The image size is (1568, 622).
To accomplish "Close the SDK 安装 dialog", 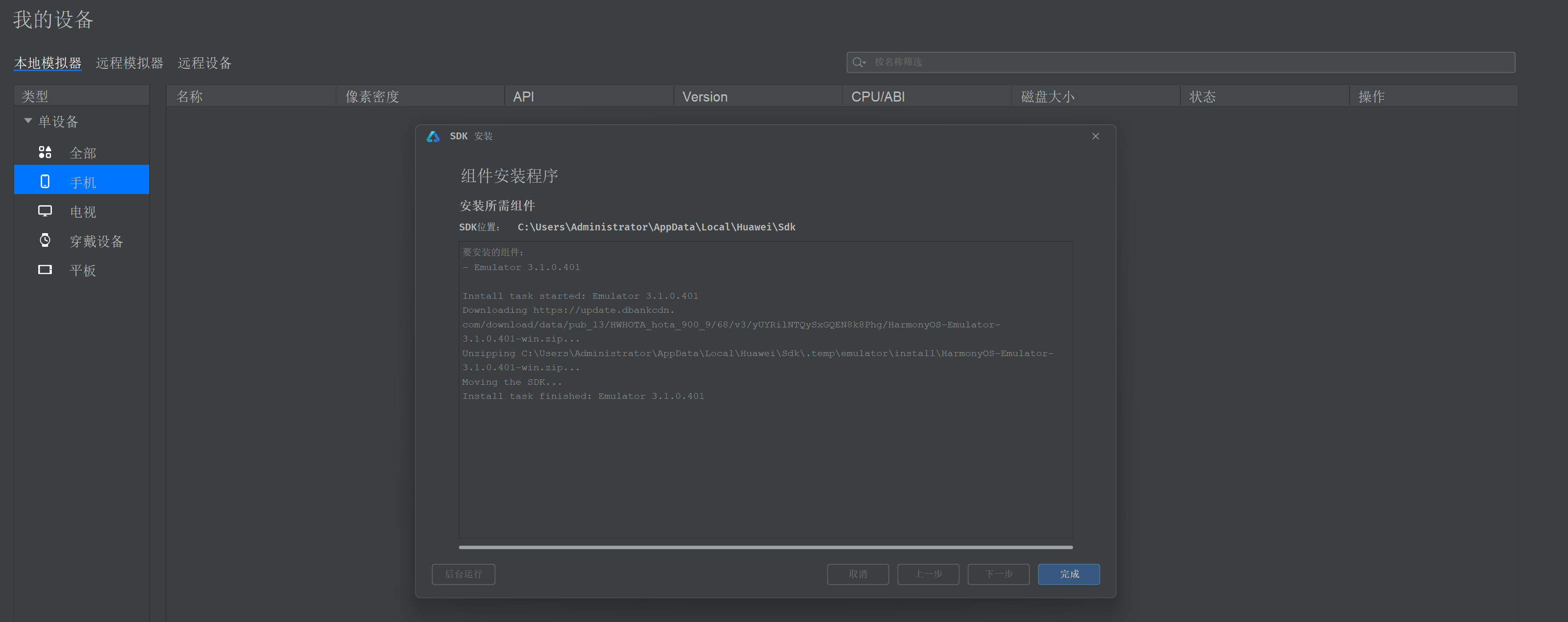I will coord(1096,137).
